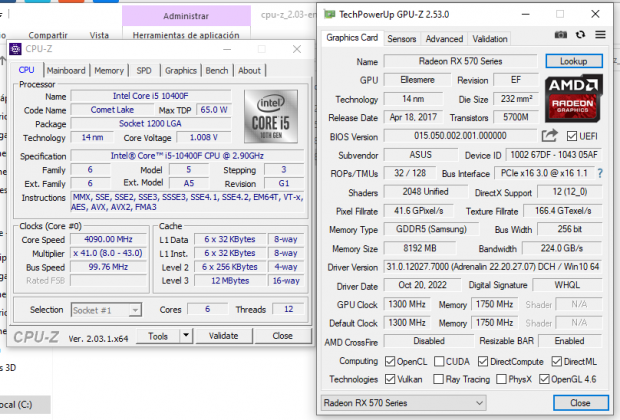Open Herramientas de aplicación tab in Explorer
This screenshot has height=420, width=620.
coord(186,35)
